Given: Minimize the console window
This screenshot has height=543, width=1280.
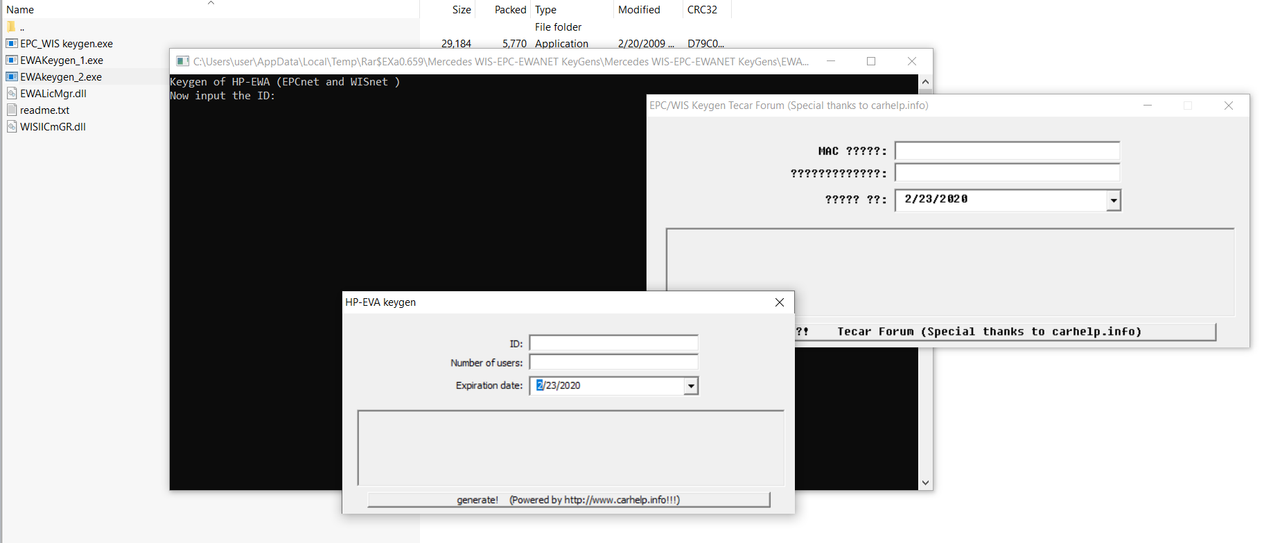Looking at the screenshot, I should (x=831, y=61).
